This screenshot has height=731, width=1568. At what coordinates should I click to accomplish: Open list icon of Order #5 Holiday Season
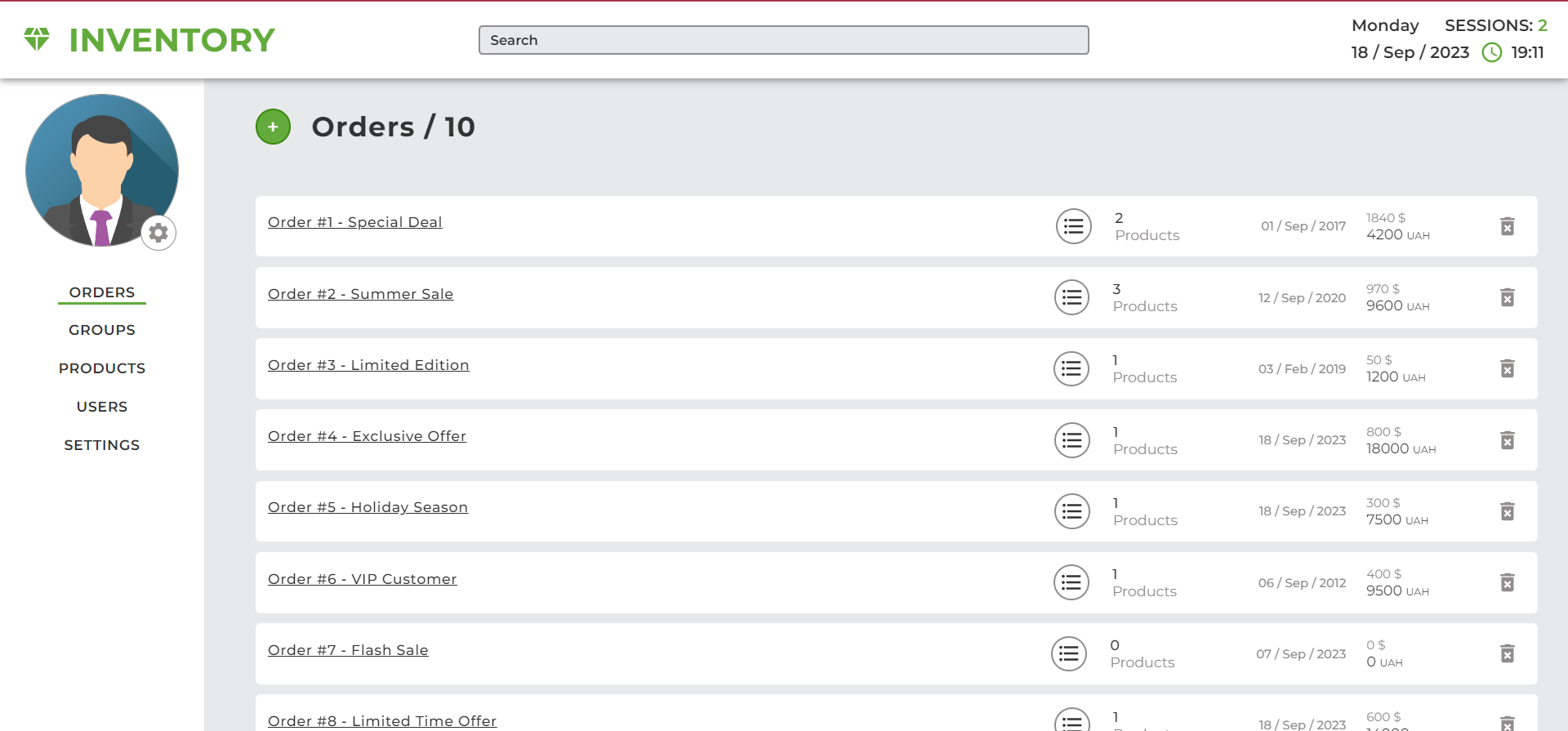(1072, 511)
